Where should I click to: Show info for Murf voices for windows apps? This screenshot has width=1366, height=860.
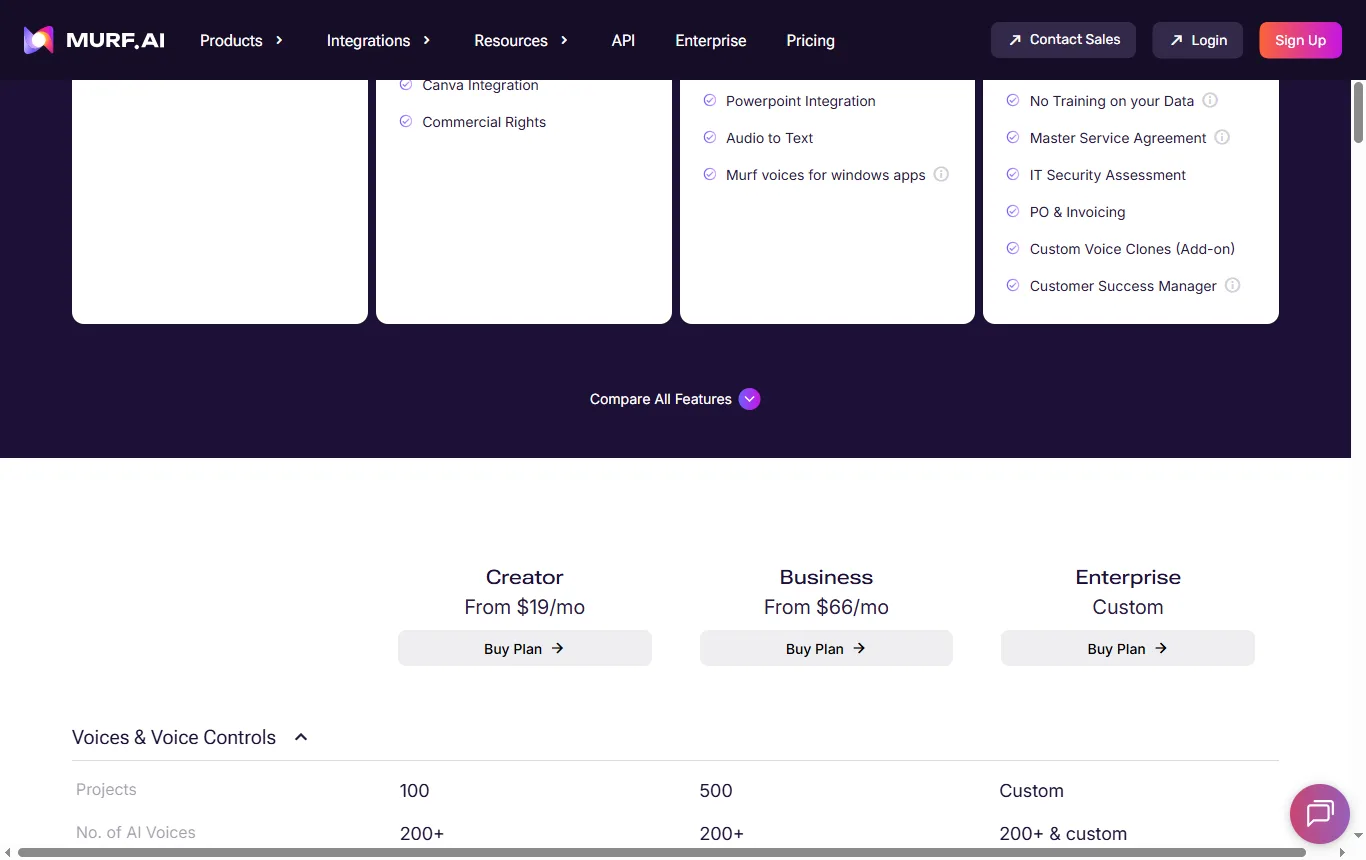pyautogui.click(x=941, y=174)
